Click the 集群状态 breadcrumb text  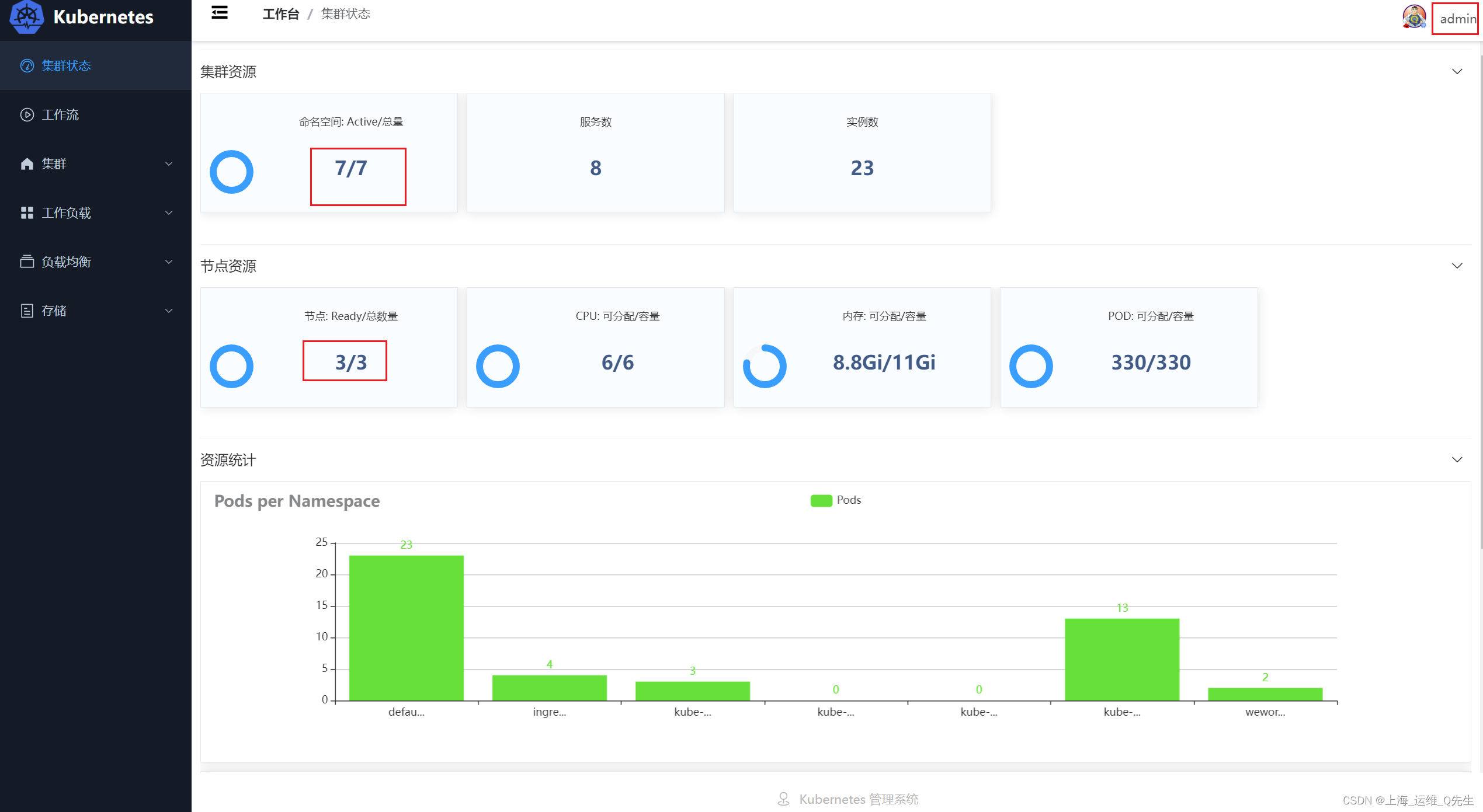click(x=346, y=14)
